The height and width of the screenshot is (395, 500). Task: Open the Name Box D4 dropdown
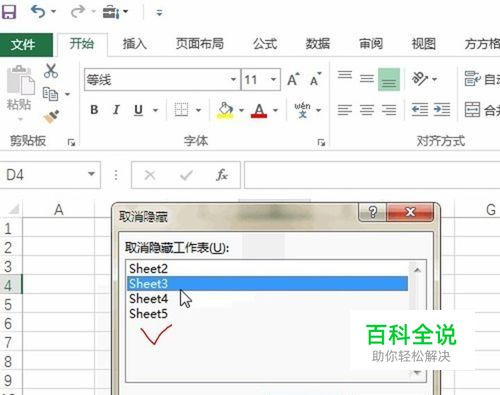point(91,174)
